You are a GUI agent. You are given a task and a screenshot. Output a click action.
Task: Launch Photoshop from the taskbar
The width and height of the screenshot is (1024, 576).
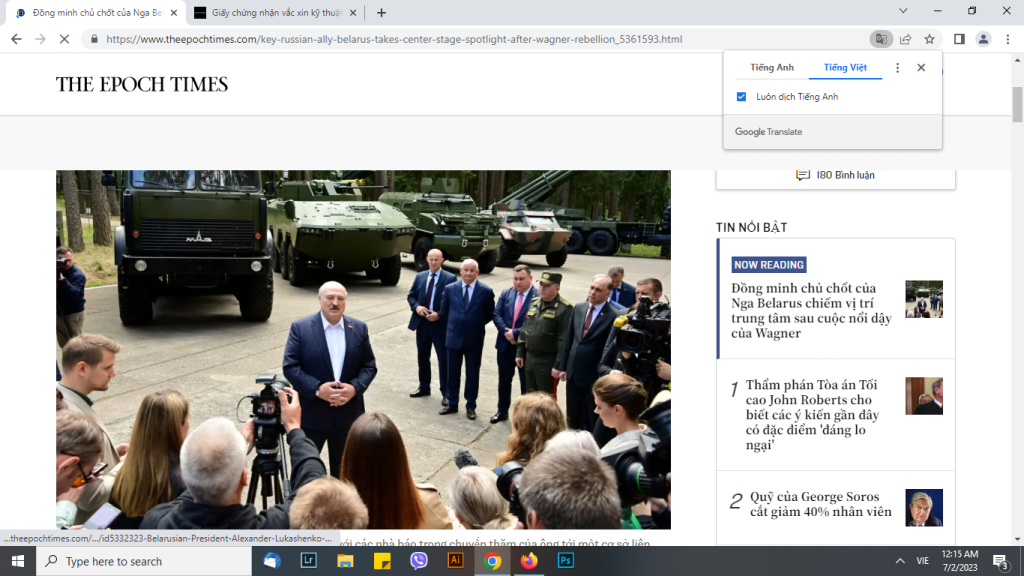[x=565, y=561]
